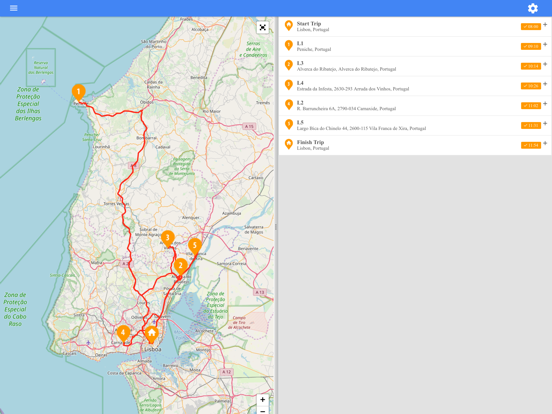Select the Finish Trip title
552x414 pixels.
(x=310, y=142)
